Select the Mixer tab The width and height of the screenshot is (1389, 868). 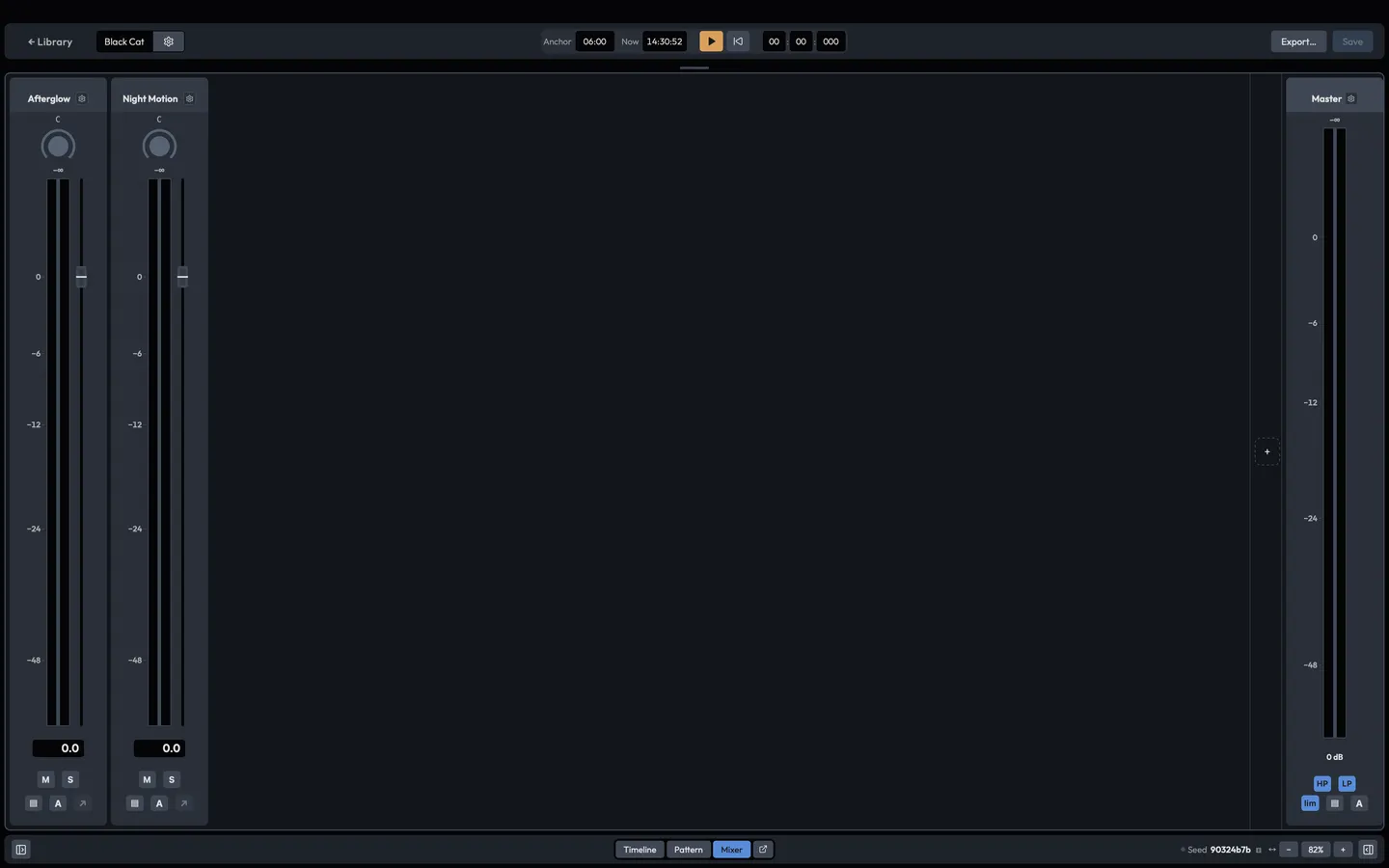(732, 850)
